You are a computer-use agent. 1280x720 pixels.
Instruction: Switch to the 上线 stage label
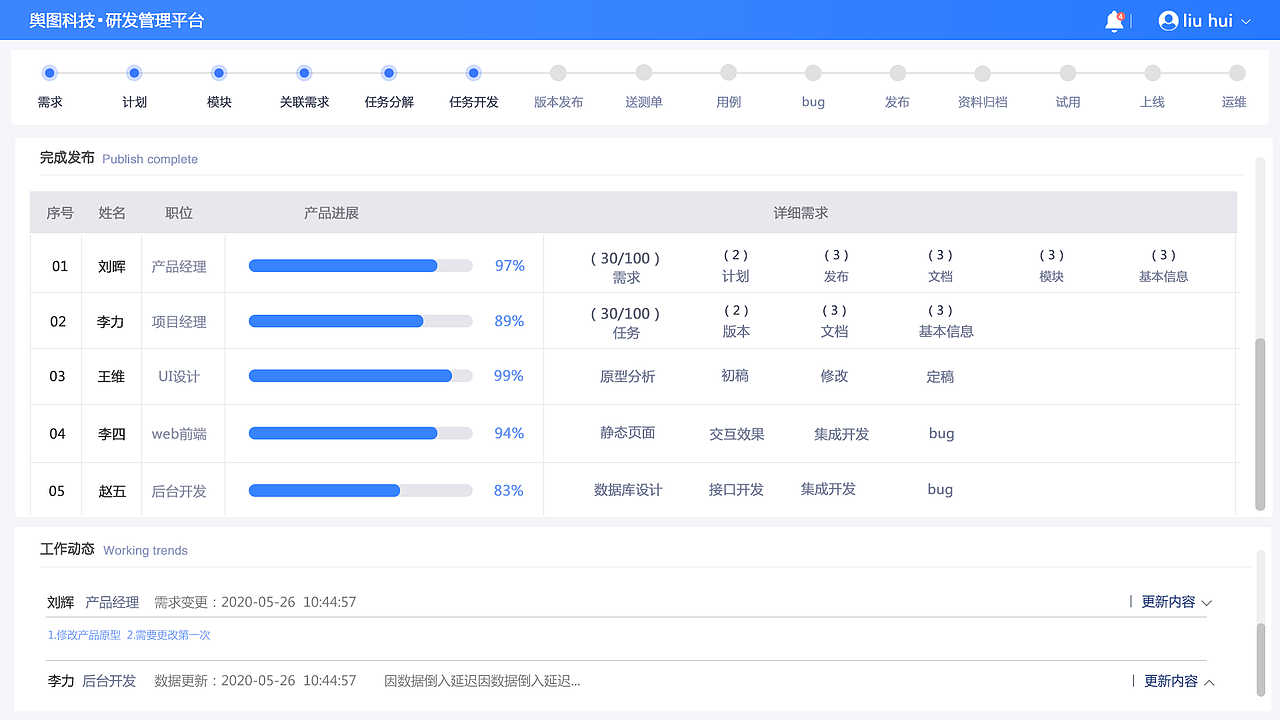1152,101
